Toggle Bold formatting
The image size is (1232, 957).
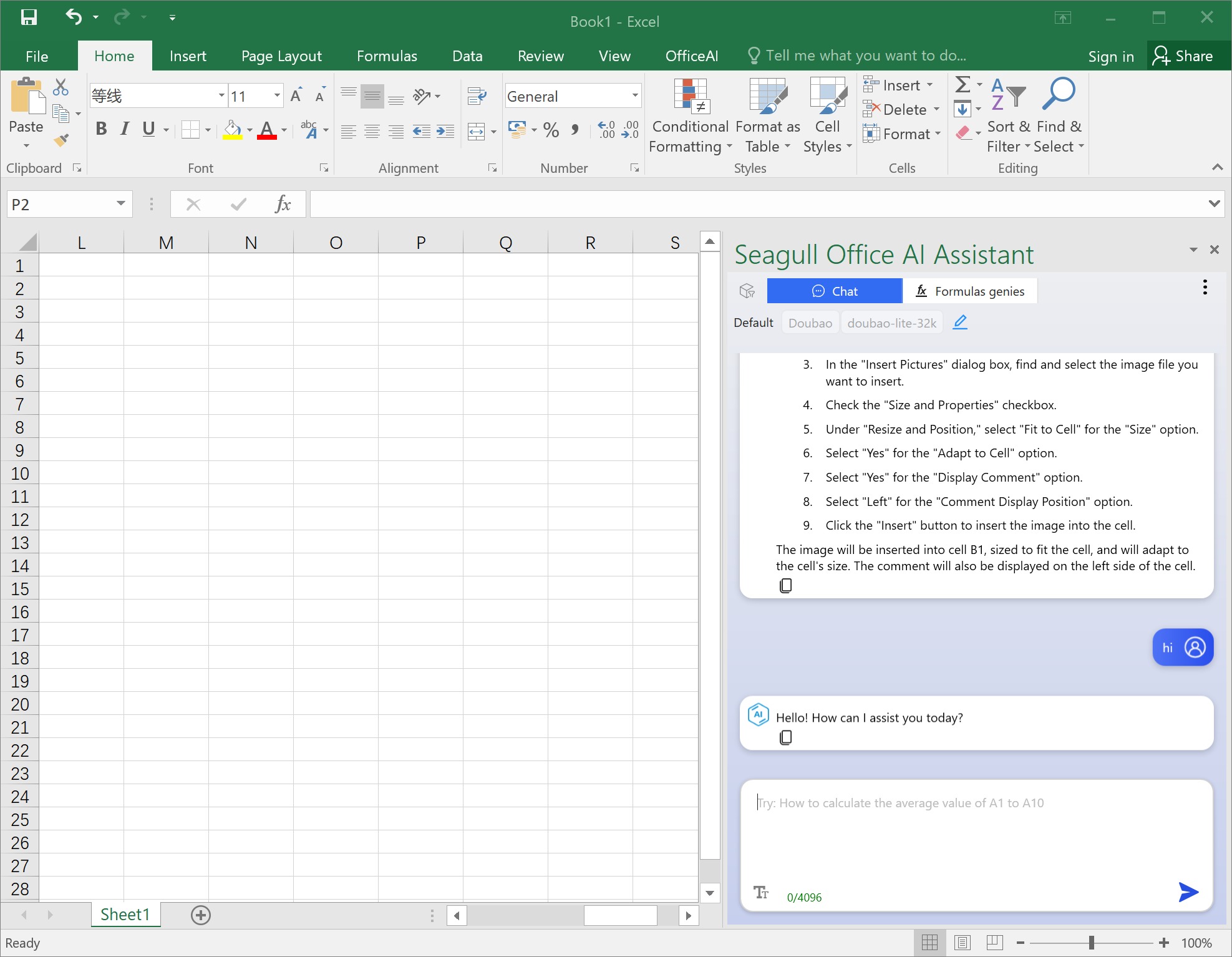pos(101,129)
